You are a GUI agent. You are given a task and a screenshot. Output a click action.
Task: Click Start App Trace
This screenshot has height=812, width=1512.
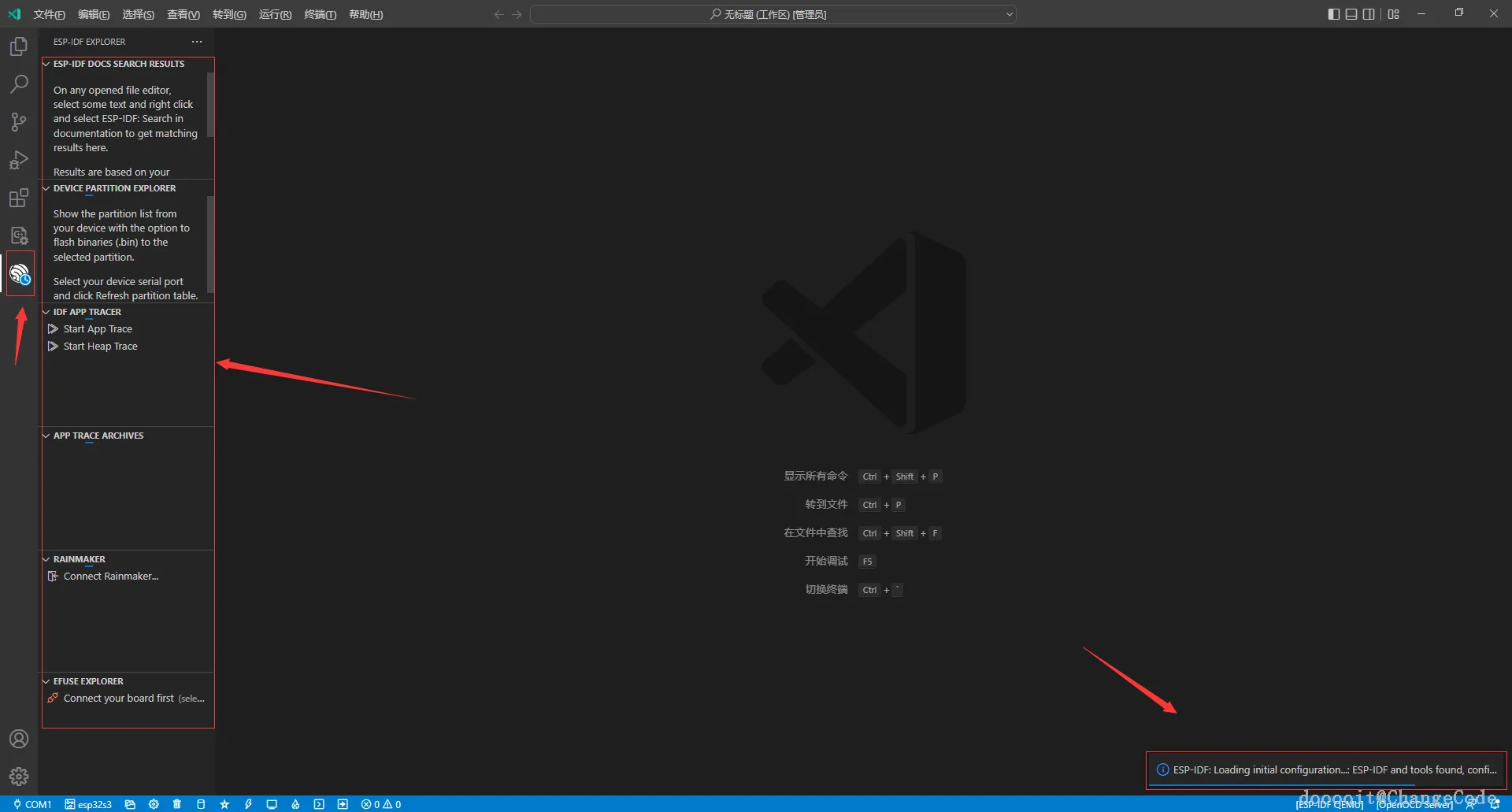(98, 329)
